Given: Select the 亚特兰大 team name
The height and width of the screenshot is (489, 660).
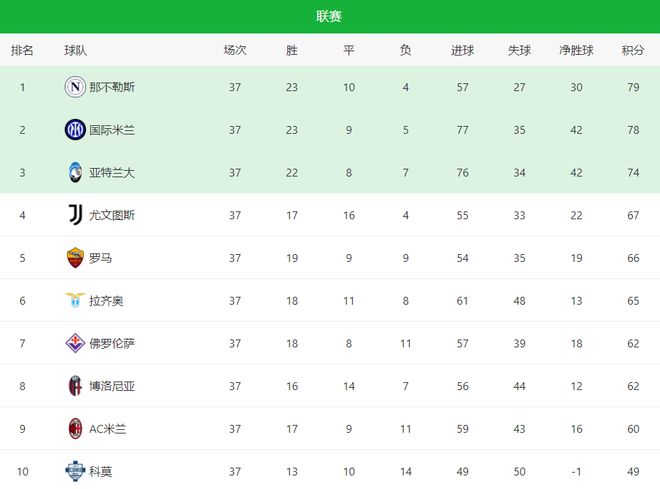Looking at the screenshot, I should point(112,172).
